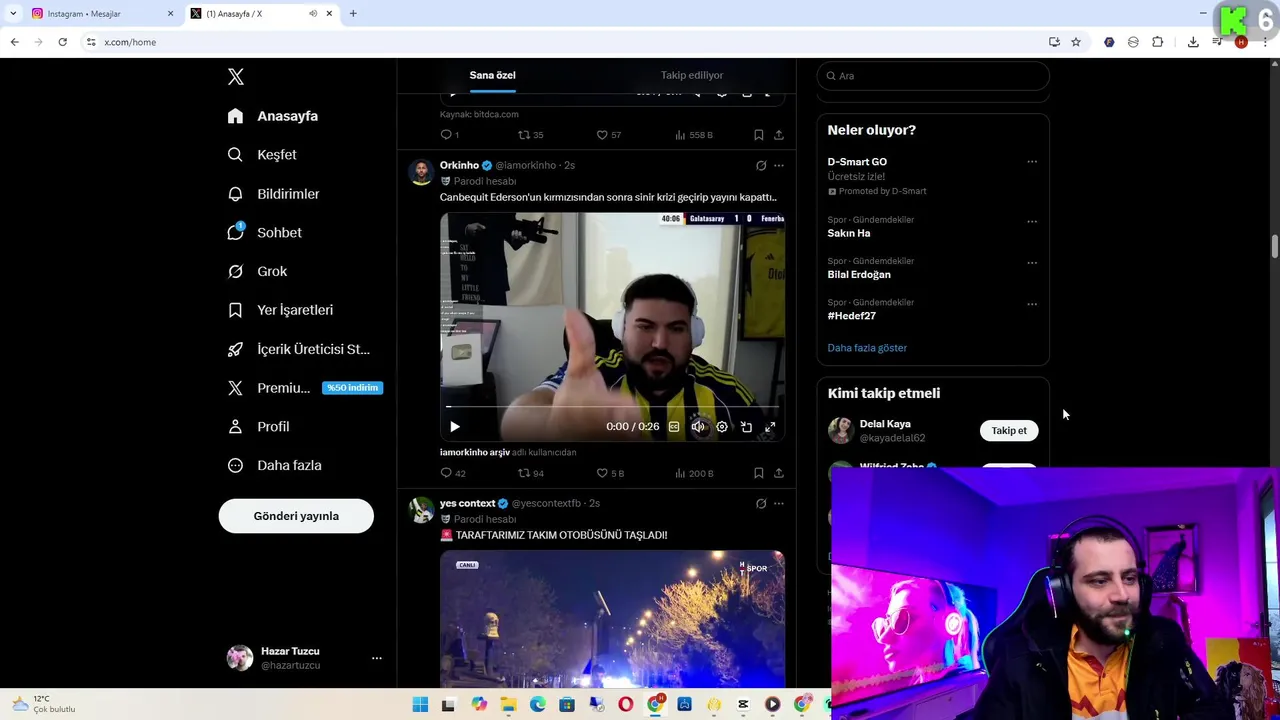The width and height of the screenshot is (1280, 720).
Task: Click Daha fazla göster link
Action: point(867,348)
